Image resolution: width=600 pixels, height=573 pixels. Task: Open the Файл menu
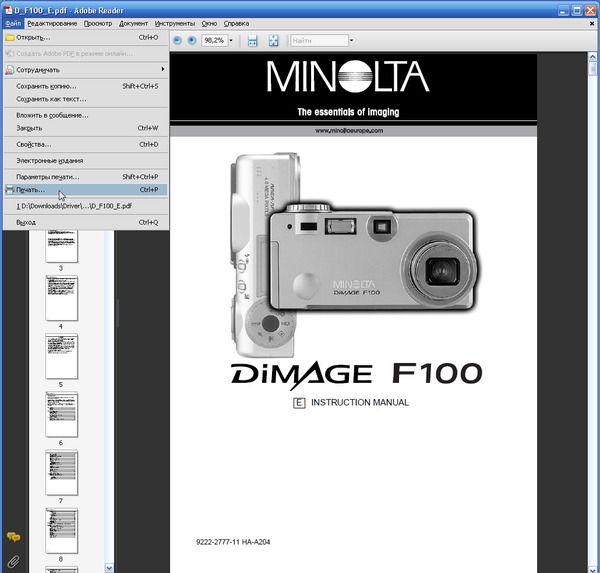(x=13, y=24)
